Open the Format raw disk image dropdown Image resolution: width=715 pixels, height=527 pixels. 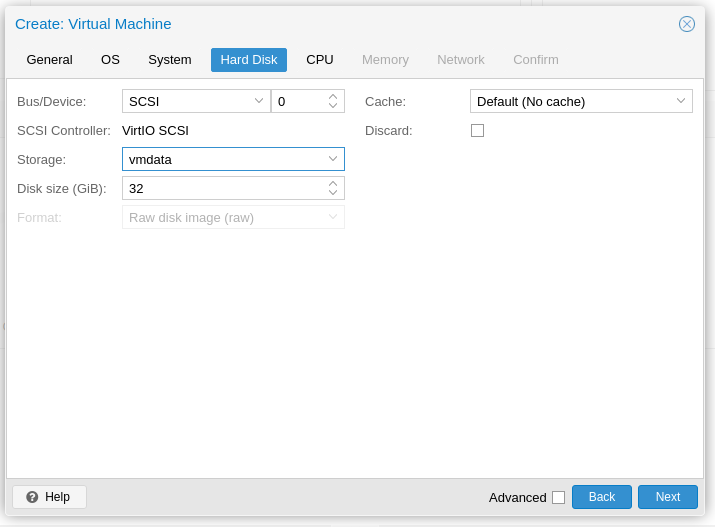pos(333,217)
